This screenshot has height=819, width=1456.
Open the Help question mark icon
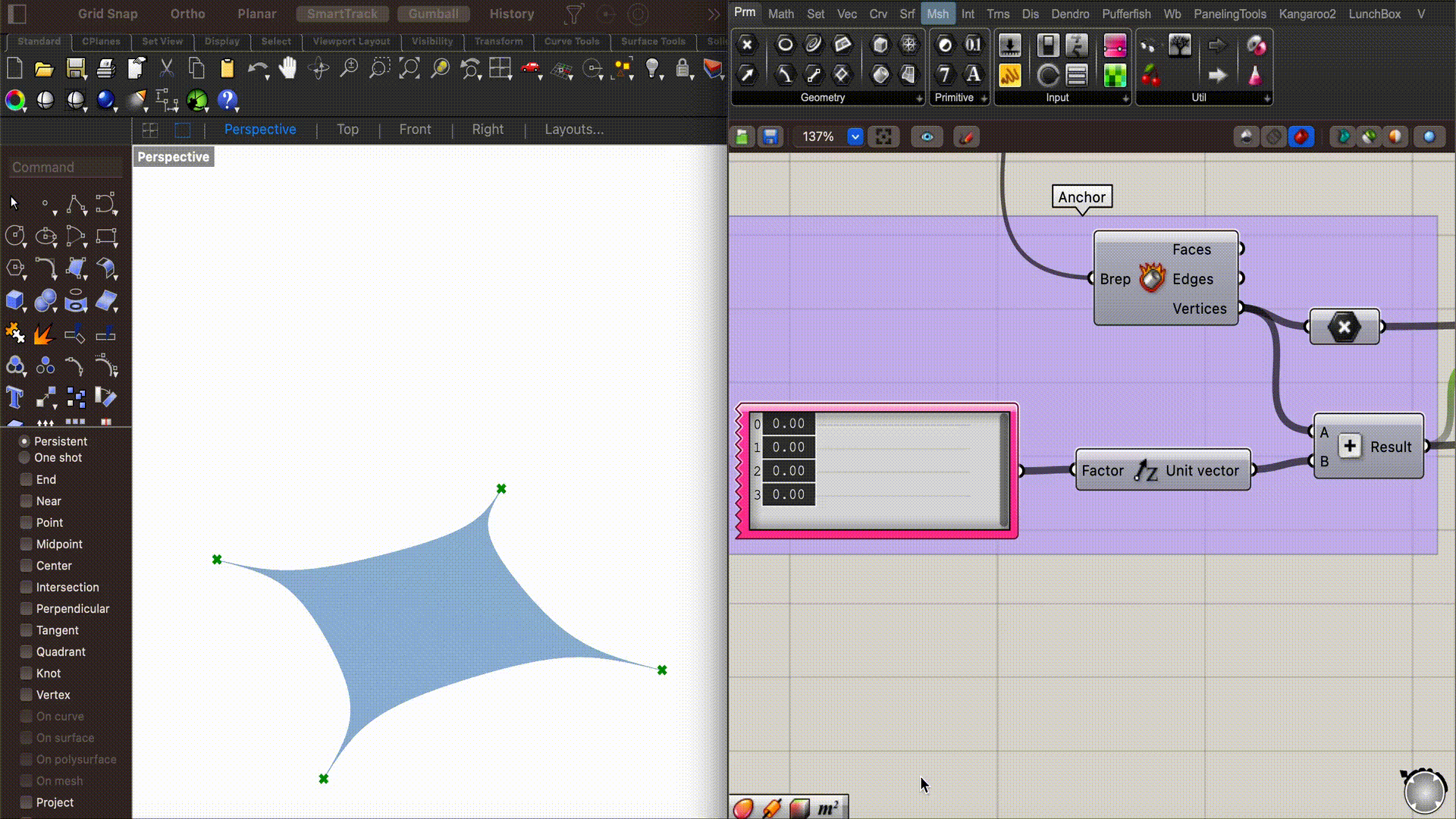tap(227, 99)
